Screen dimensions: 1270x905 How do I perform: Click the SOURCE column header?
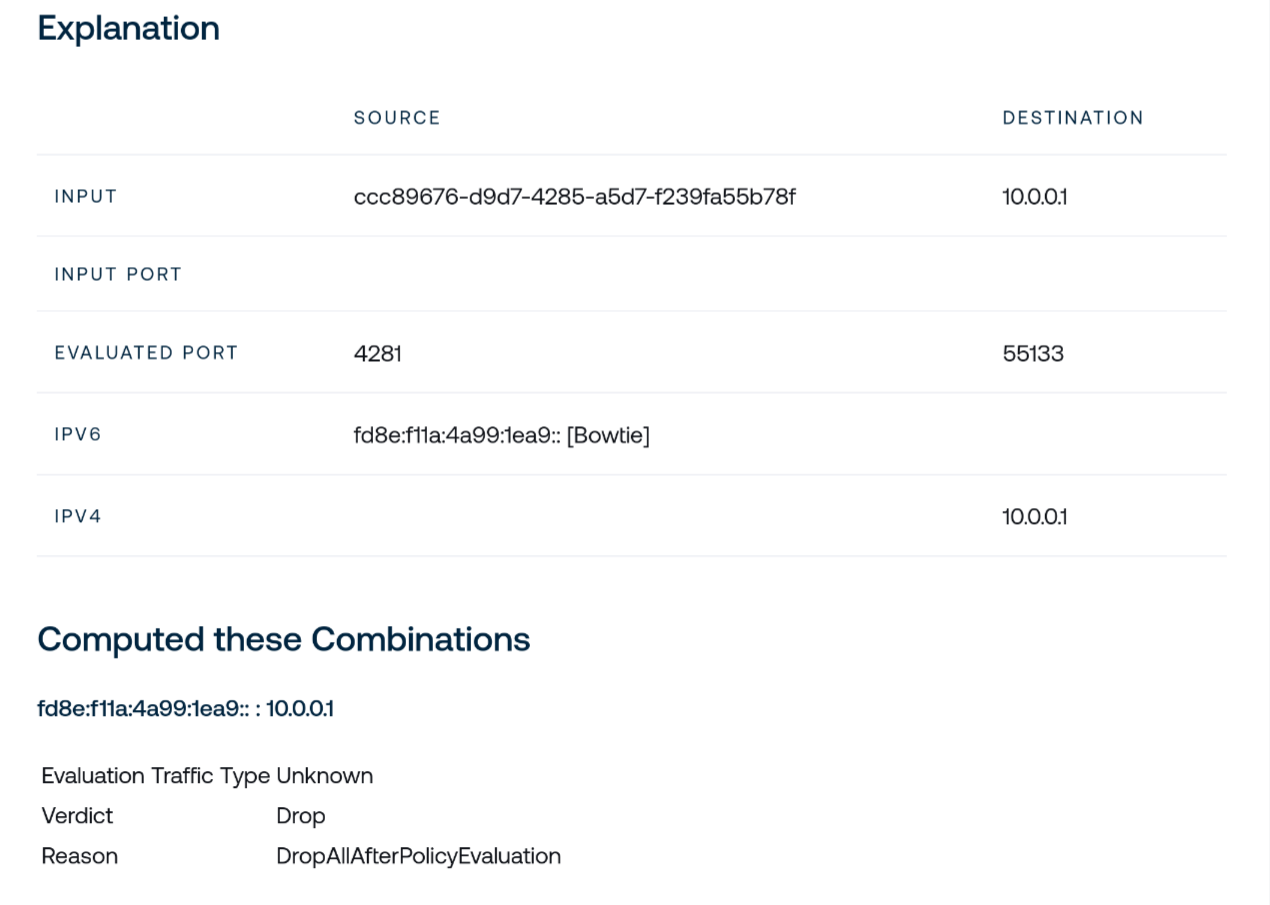point(397,118)
